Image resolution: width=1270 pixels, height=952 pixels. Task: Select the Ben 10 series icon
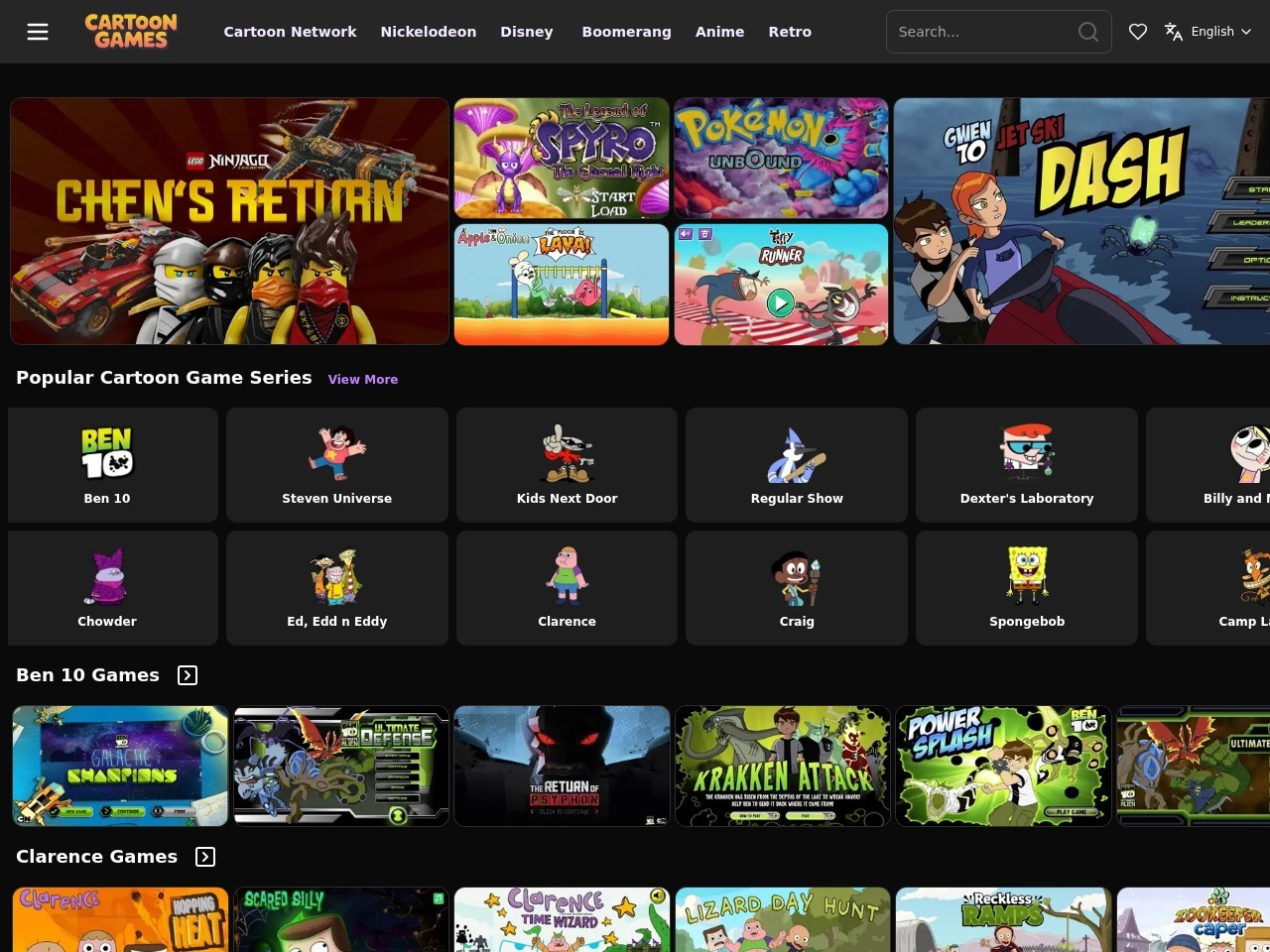pyautogui.click(x=107, y=452)
